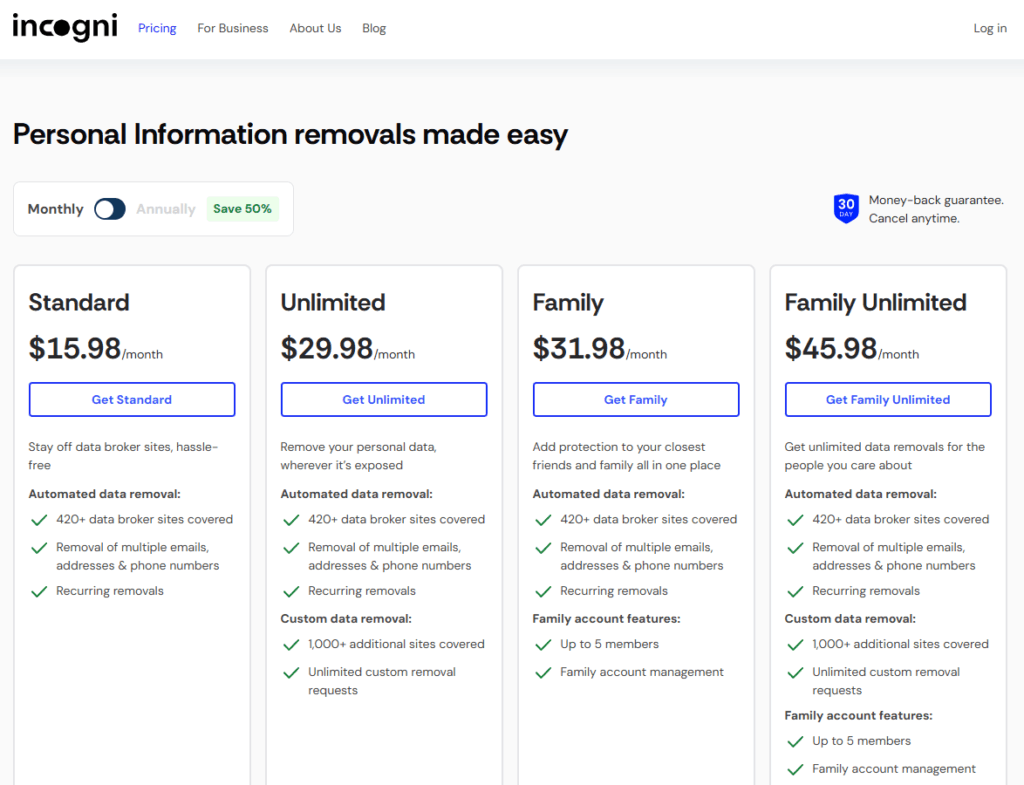The image size is (1024, 785).
Task: Click the 30-day money-back shield badge
Action: tap(846, 209)
